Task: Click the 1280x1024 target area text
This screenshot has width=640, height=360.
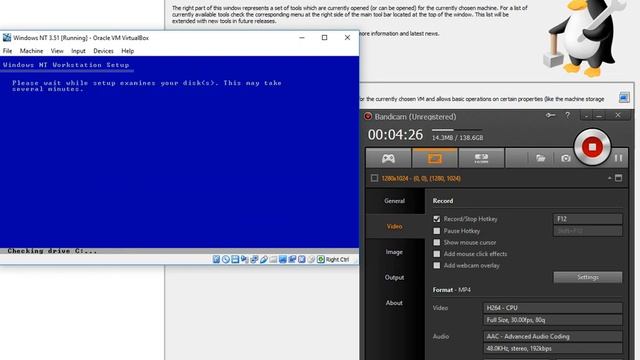Action: pos(421,178)
